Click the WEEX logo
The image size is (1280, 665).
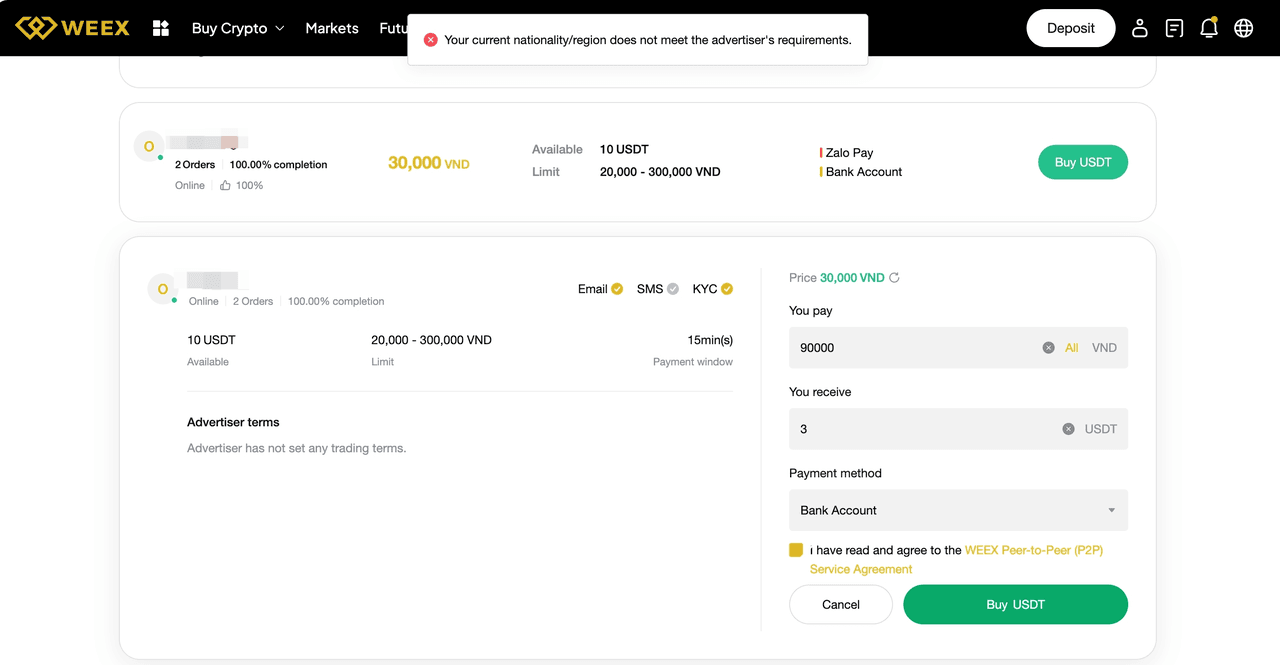tap(72, 28)
